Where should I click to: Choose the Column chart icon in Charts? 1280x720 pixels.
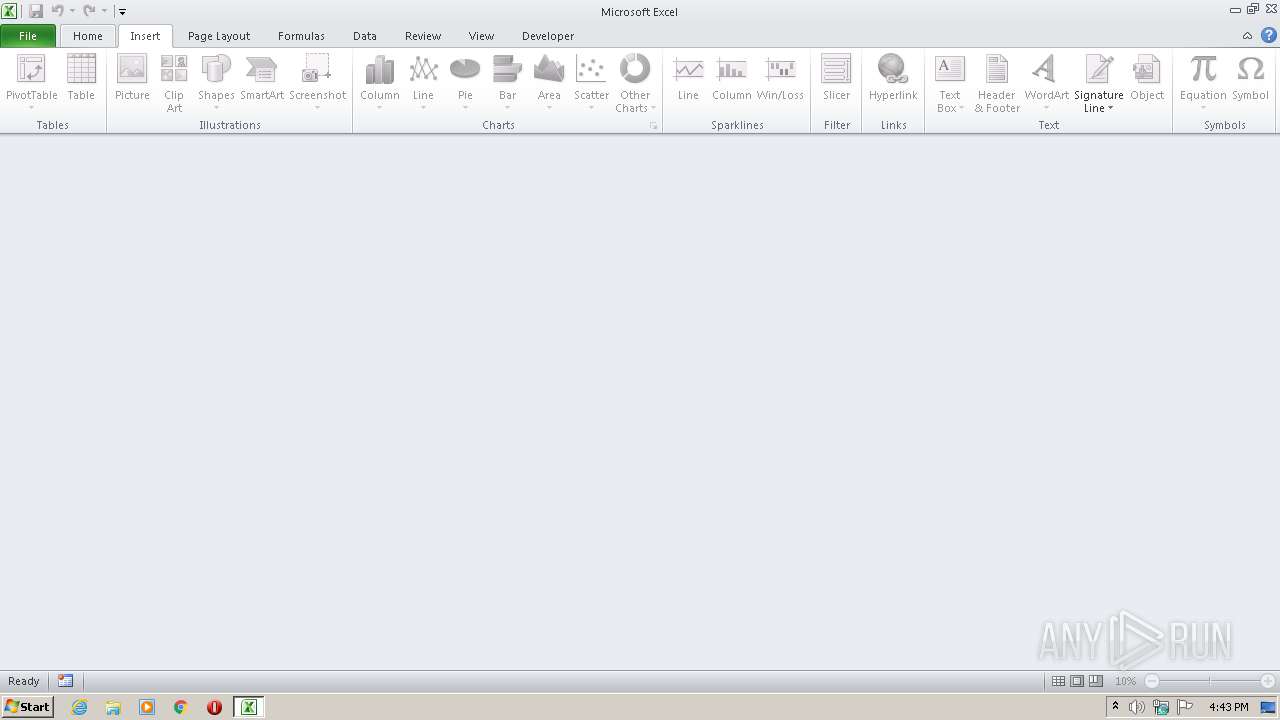pyautogui.click(x=380, y=70)
